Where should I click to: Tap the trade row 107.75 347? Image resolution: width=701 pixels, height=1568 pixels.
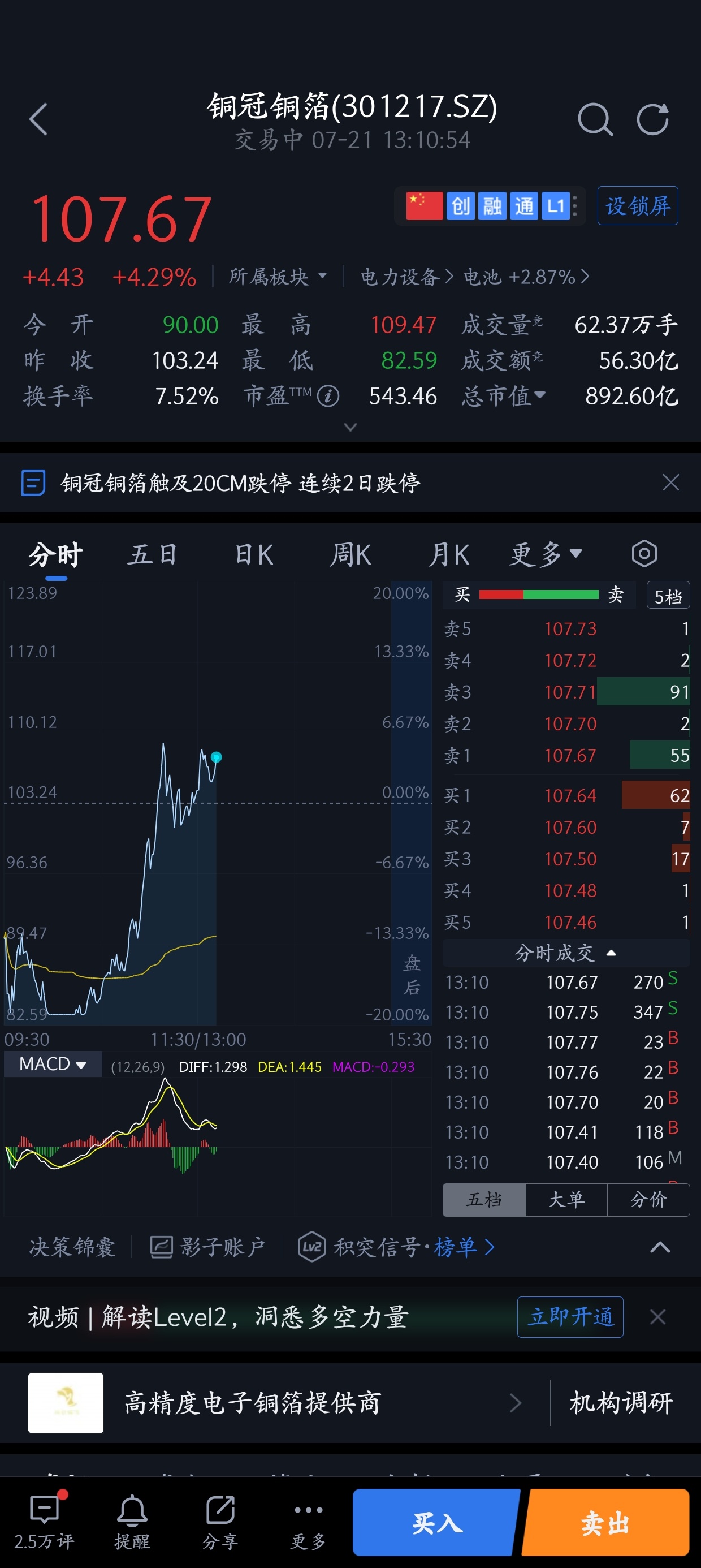(566, 1013)
